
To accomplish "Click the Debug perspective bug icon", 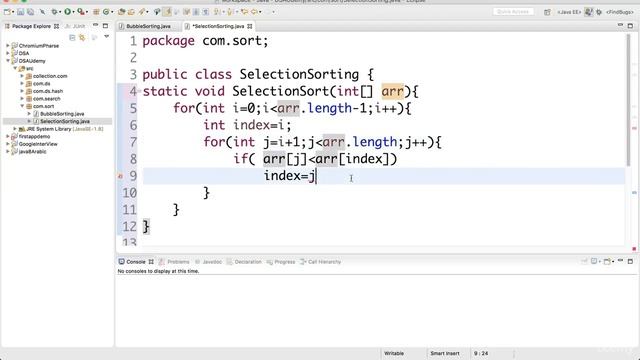I will coord(599,12).
